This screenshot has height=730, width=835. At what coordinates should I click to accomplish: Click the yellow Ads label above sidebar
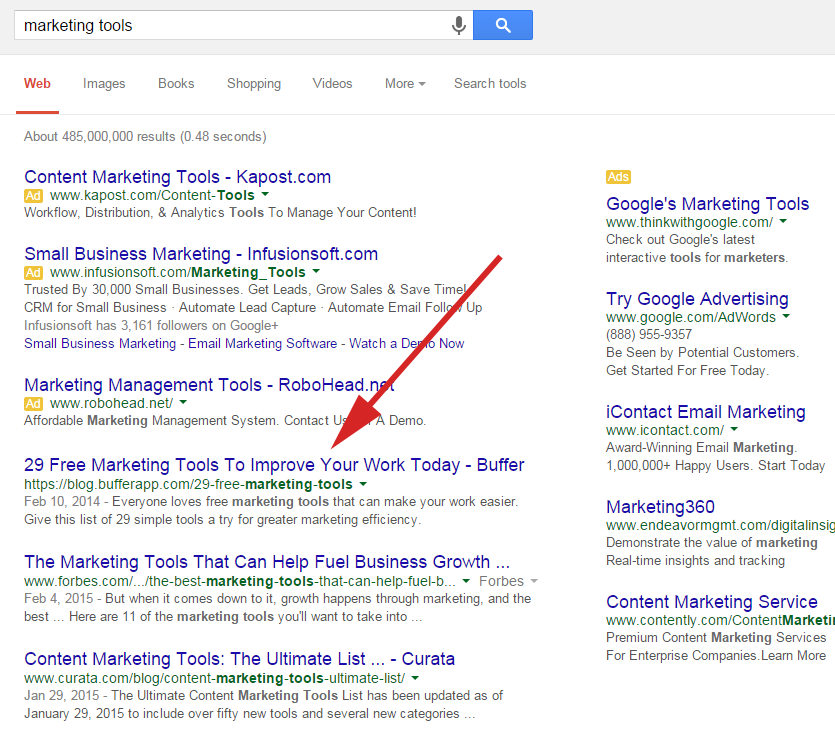[x=618, y=177]
